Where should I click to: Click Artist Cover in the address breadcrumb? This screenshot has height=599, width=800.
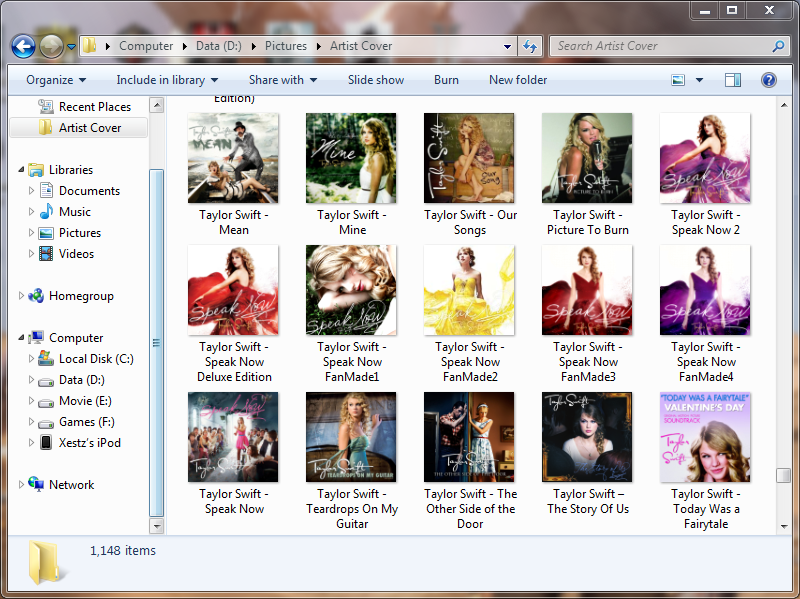coord(361,46)
